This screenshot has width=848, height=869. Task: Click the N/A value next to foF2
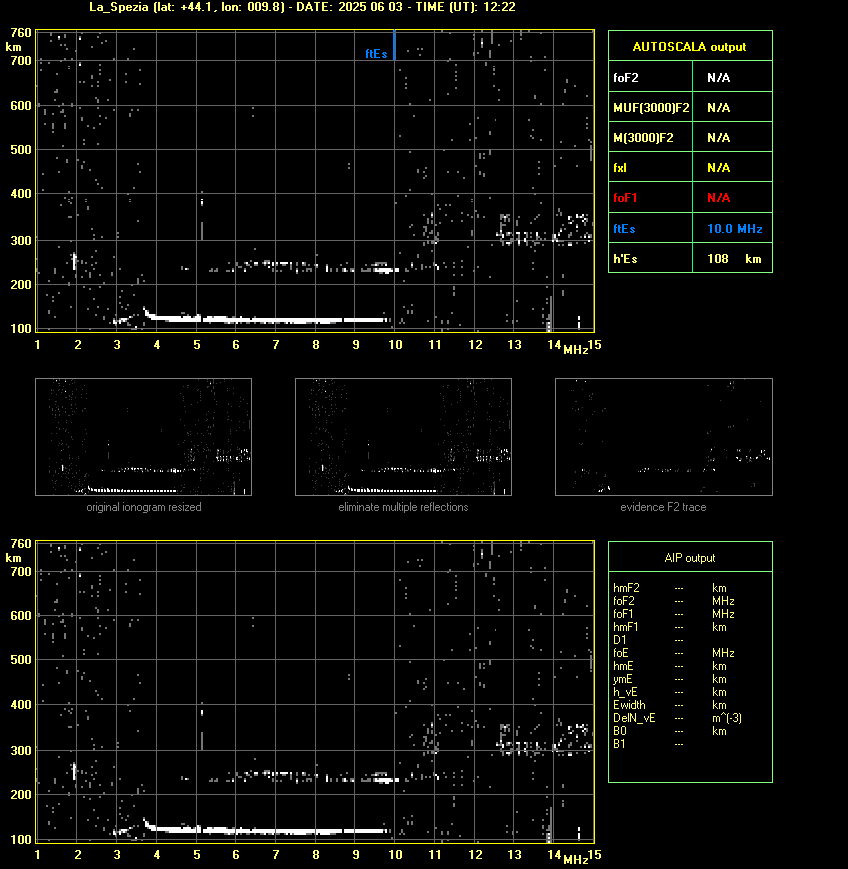[718, 78]
